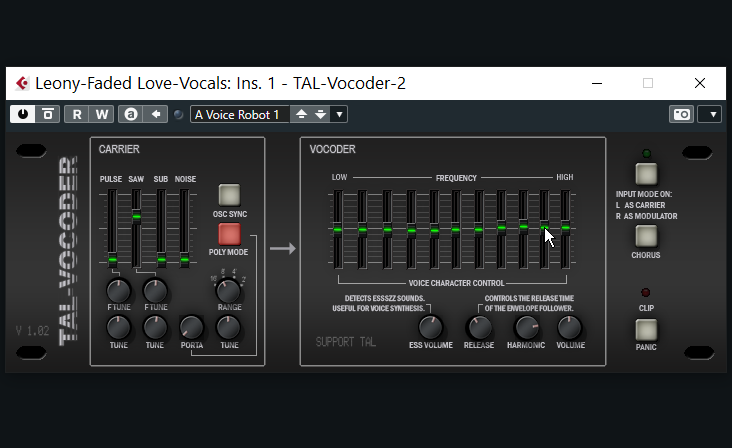Enable Read automation (R) button

pyautogui.click(x=77, y=114)
